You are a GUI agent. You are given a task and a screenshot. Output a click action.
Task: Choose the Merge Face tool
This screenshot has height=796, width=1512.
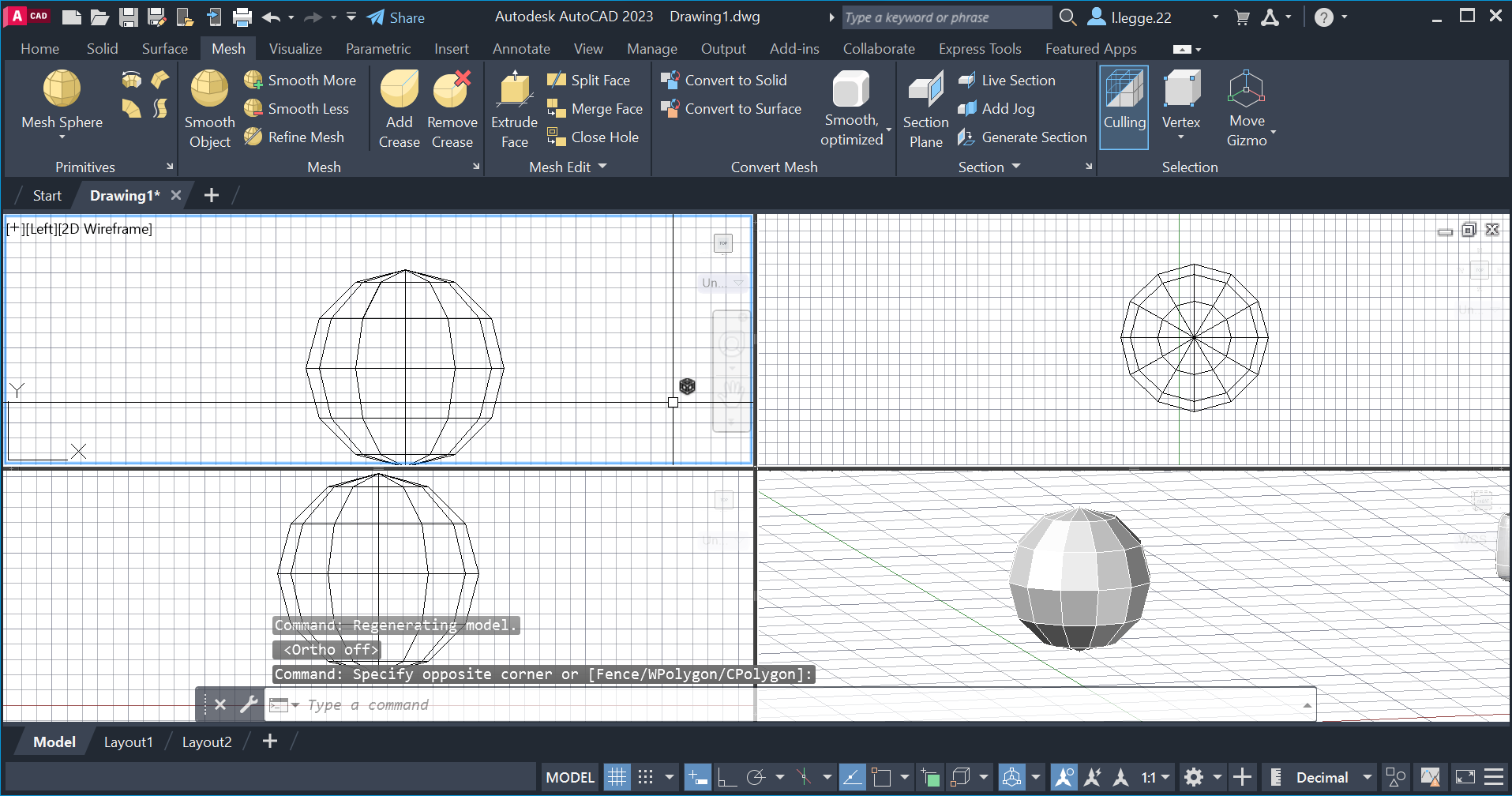(x=595, y=109)
